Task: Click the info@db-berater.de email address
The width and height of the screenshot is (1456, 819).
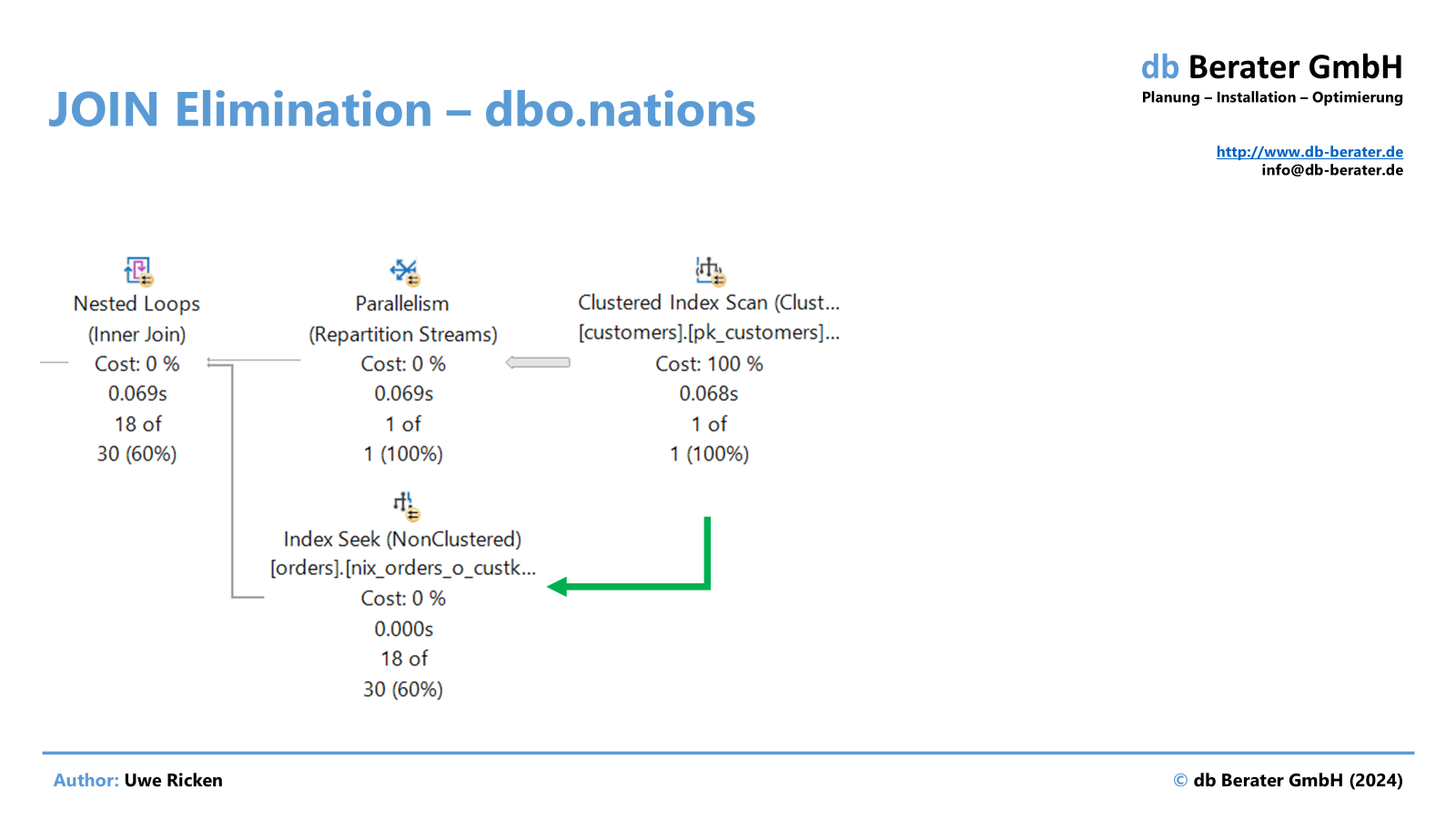Action: click(1332, 170)
